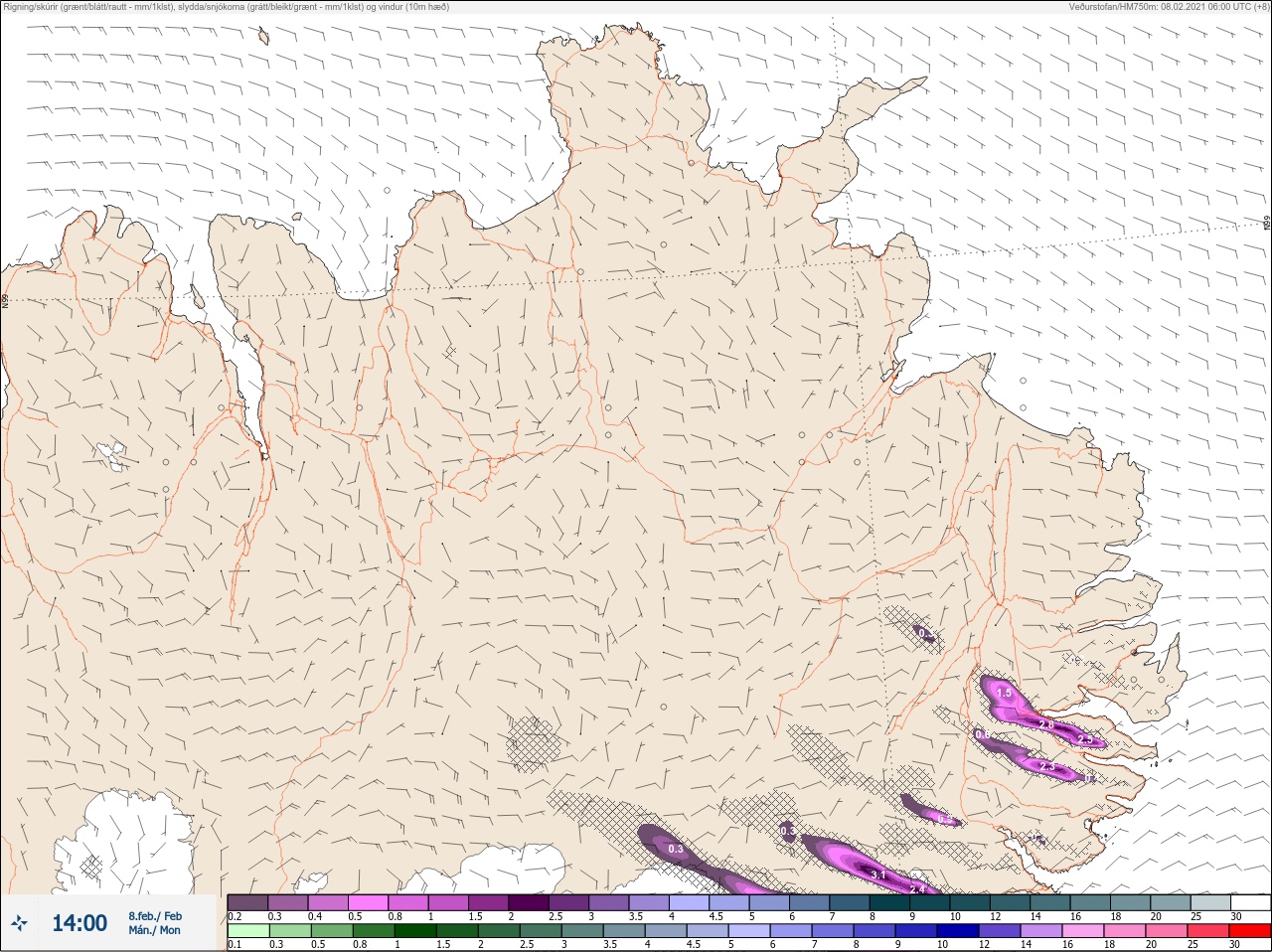Click the '20' label in the rain legend
Screen dimensions: 1272x952
click(1151, 944)
